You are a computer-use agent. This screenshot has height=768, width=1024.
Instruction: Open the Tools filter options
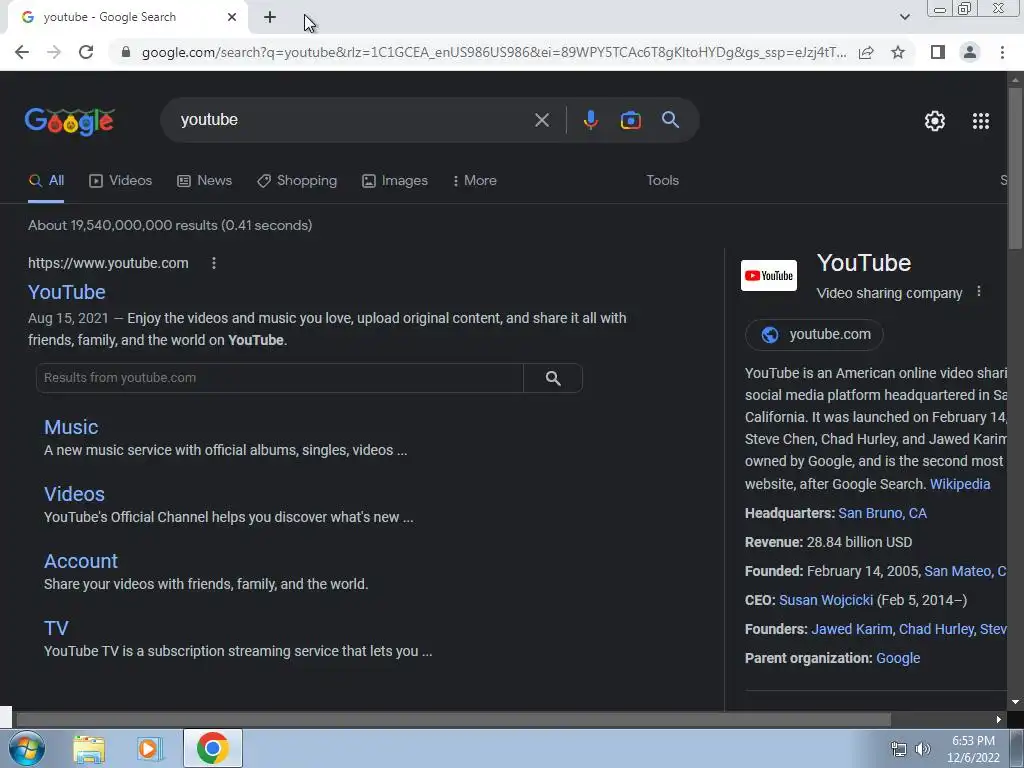[x=662, y=180]
